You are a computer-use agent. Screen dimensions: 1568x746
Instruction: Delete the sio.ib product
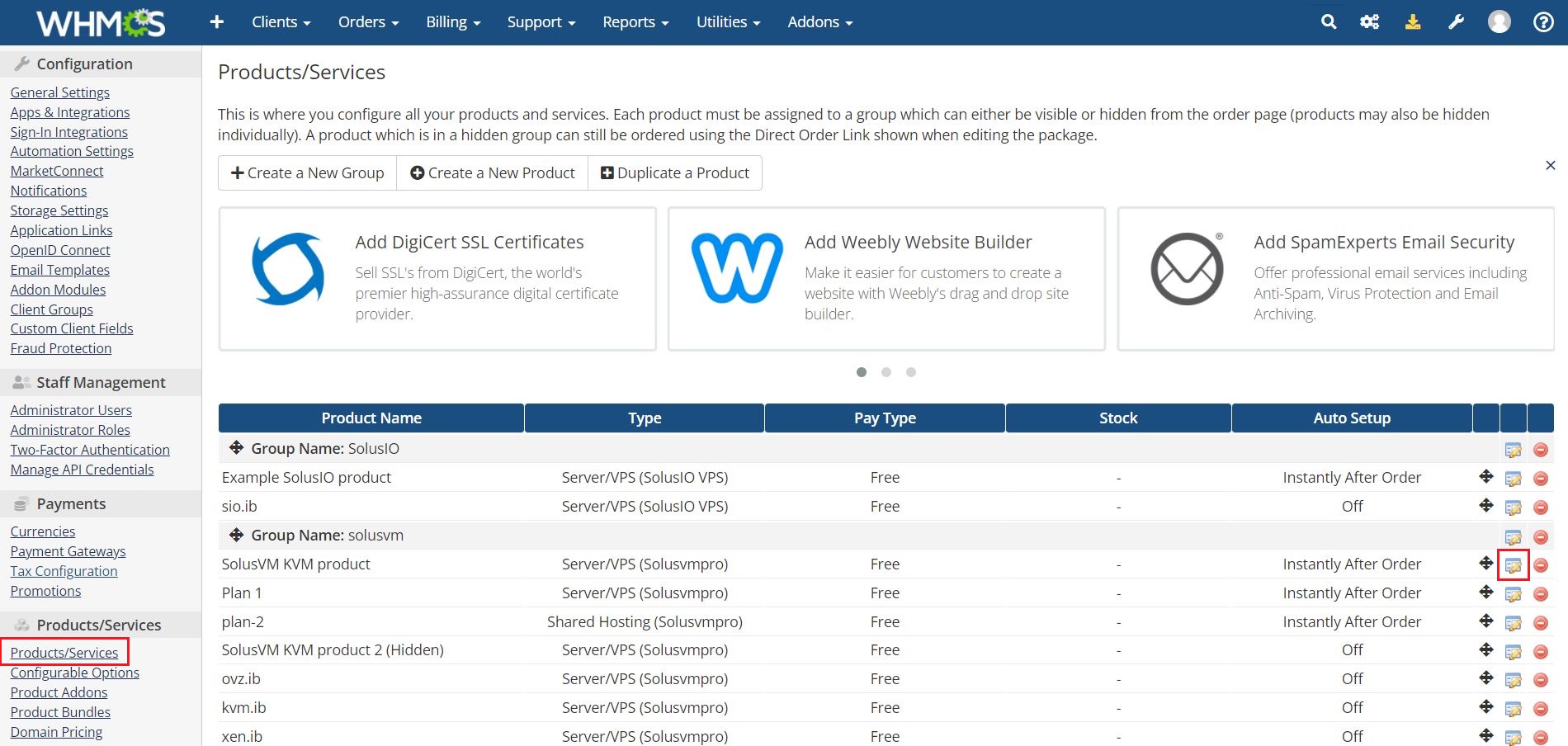[1541, 508]
